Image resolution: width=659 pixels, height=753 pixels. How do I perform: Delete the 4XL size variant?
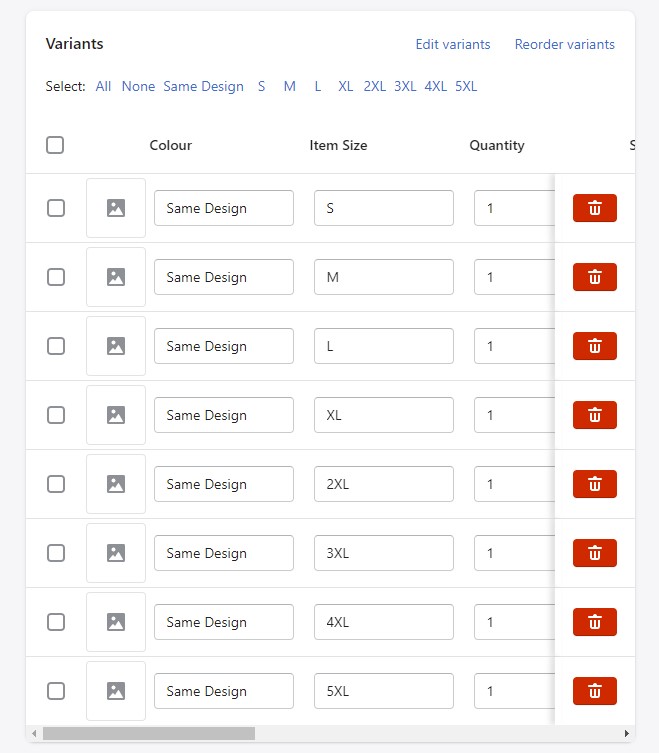(595, 622)
